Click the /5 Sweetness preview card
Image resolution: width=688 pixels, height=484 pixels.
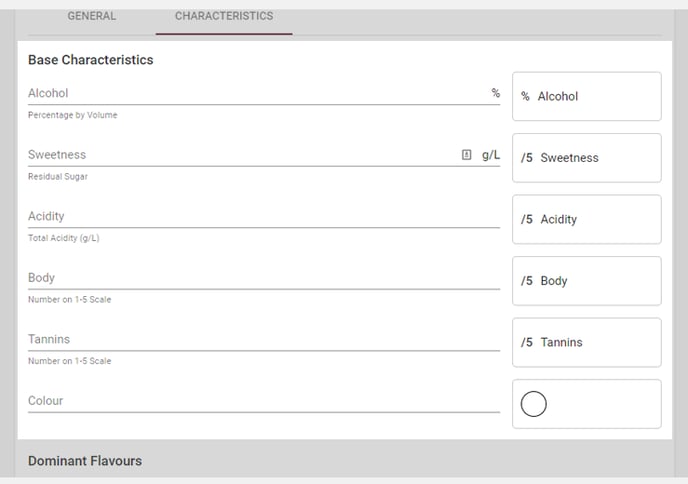coord(587,158)
